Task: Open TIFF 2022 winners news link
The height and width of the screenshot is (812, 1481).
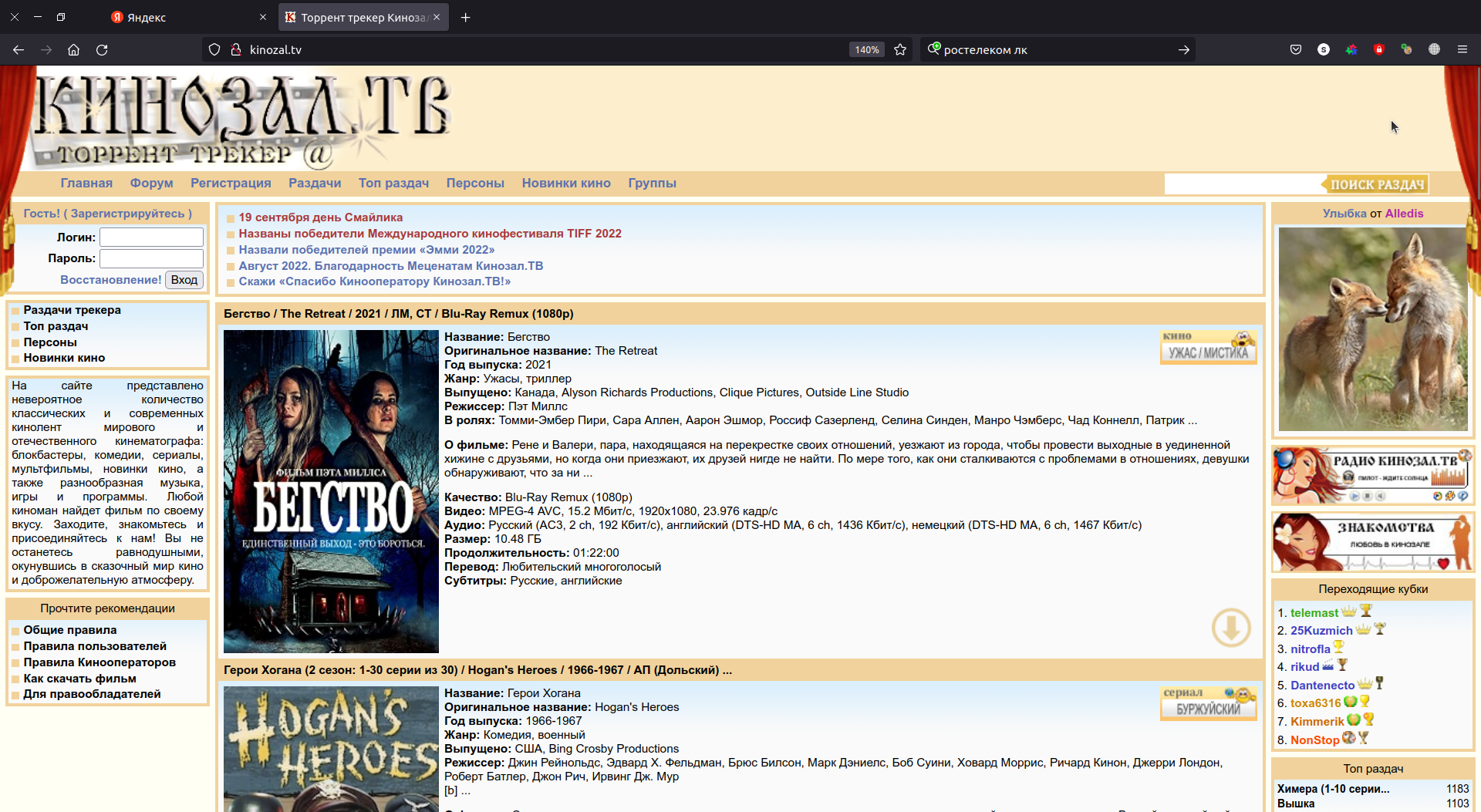Action: click(430, 234)
